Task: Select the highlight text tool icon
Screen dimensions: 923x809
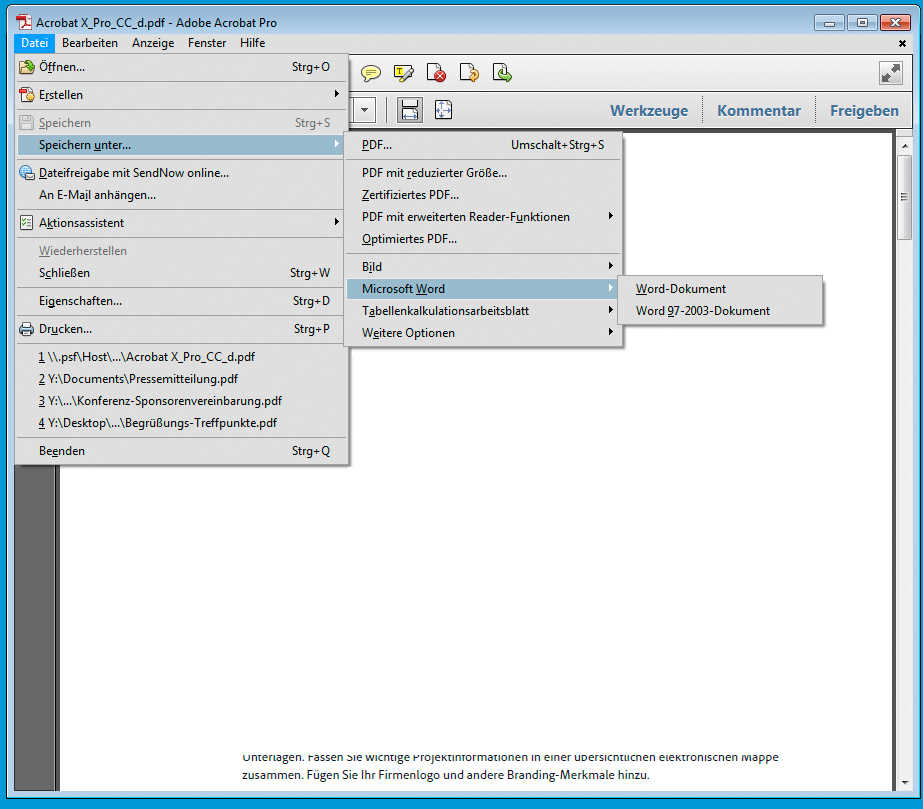Action: click(x=403, y=73)
